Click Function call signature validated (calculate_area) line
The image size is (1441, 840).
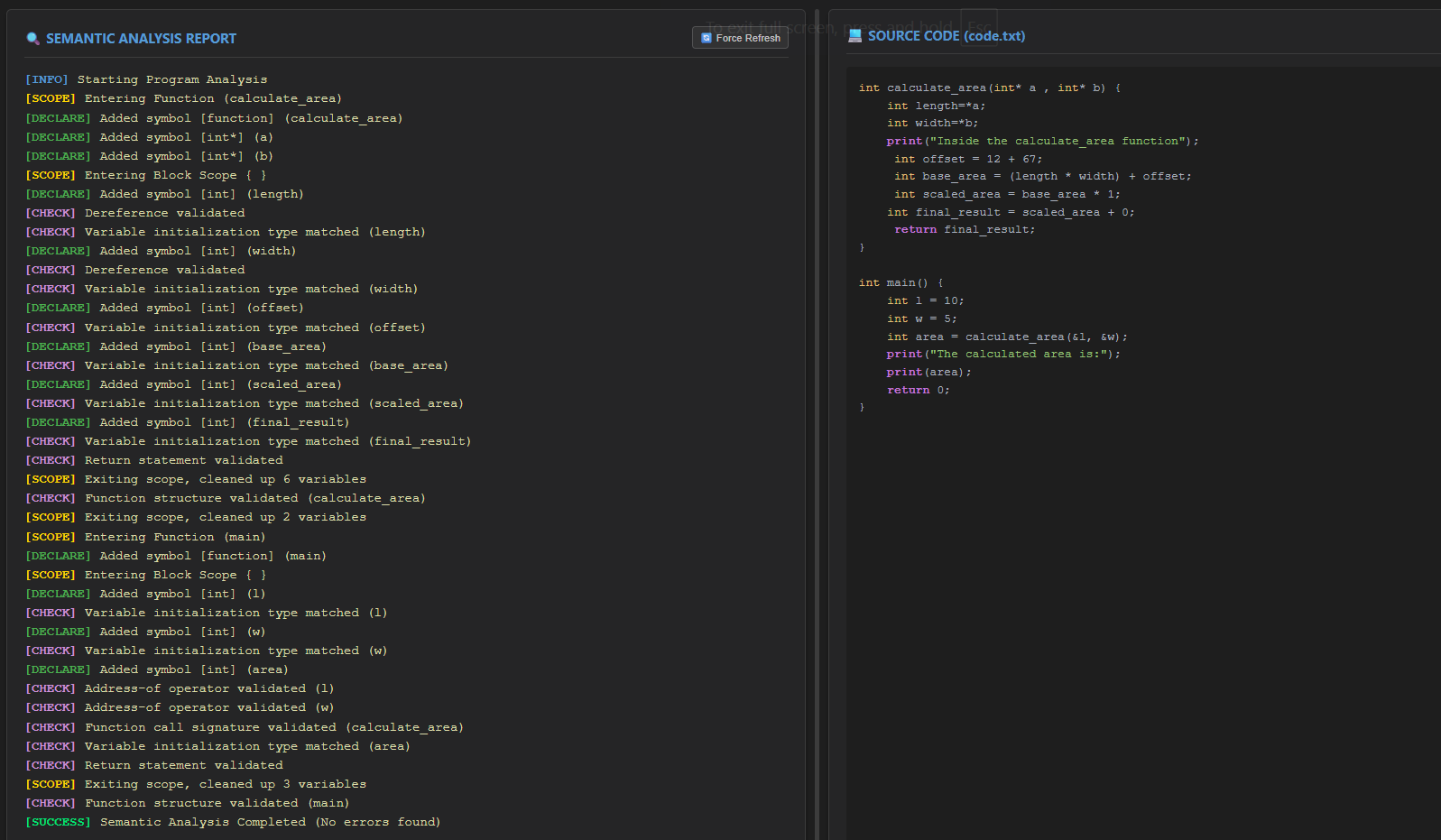245,727
